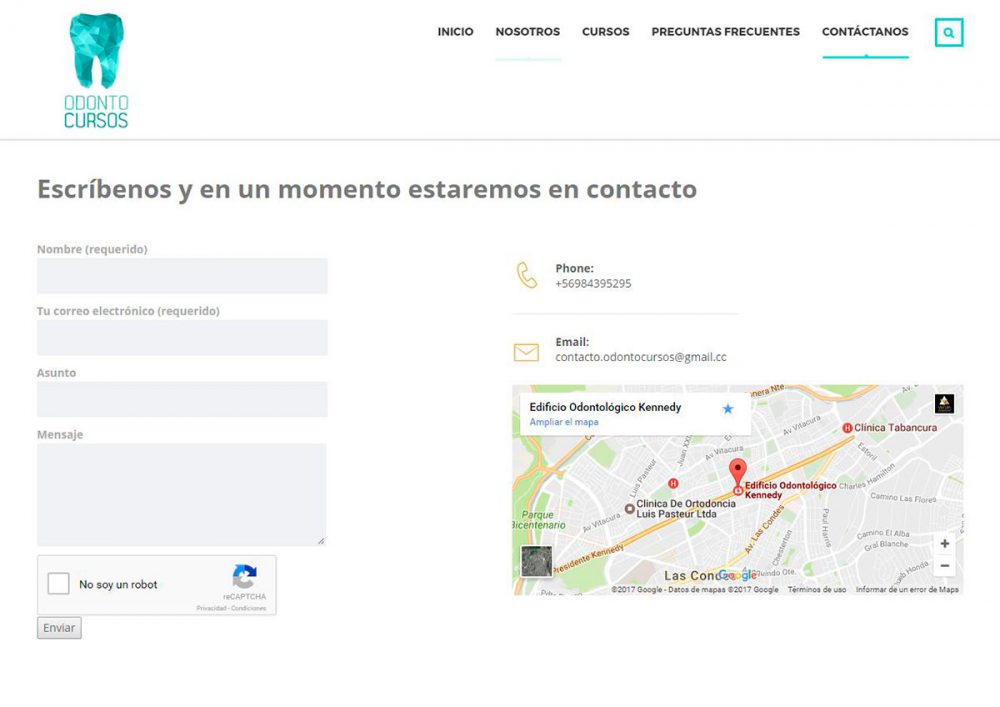Screen dimensions: 1000x707
Task: Click the red map pin marker
Action: click(738, 472)
